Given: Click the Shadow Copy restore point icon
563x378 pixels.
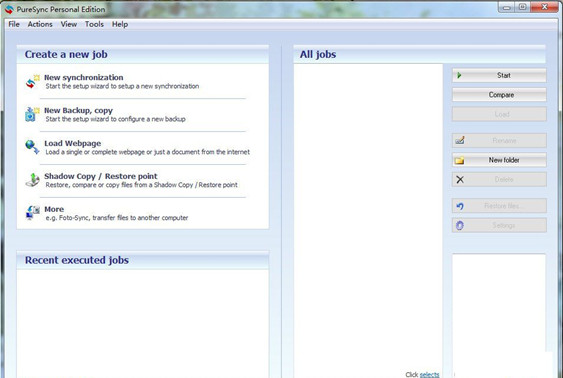Looking at the screenshot, I should 32,180.
